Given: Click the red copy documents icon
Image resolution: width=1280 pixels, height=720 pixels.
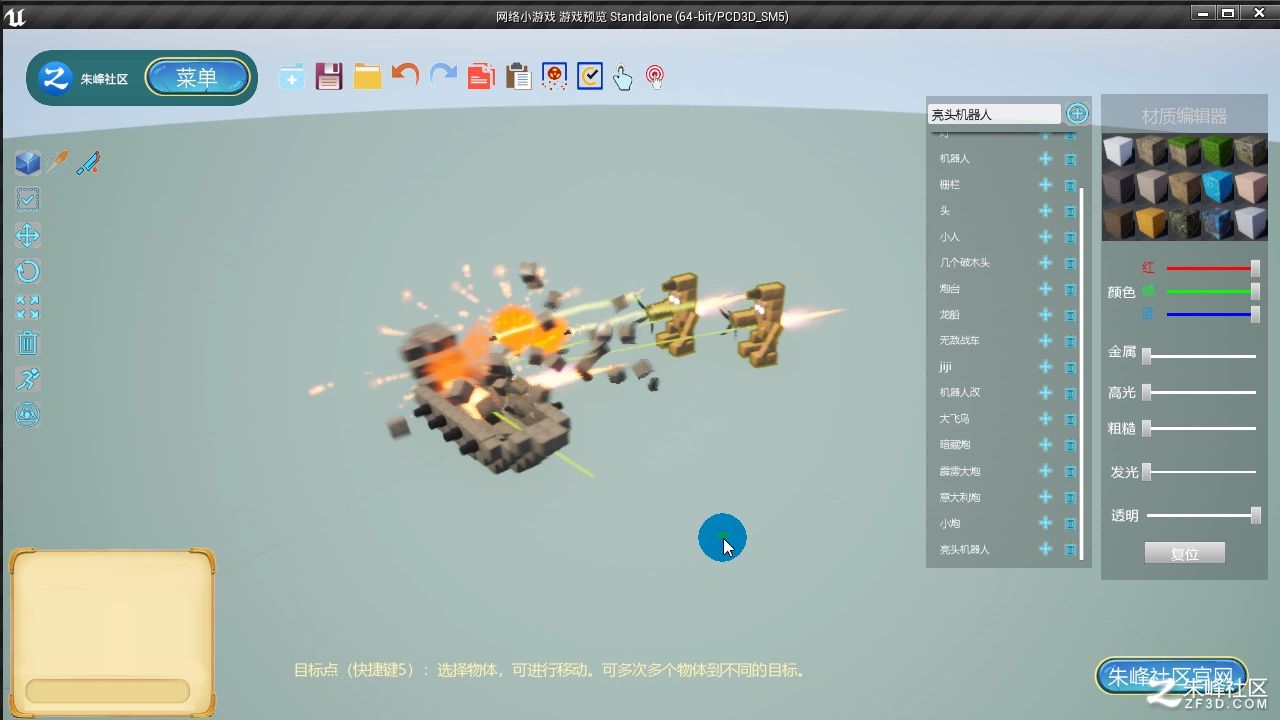Looking at the screenshot, I should 481,77.
